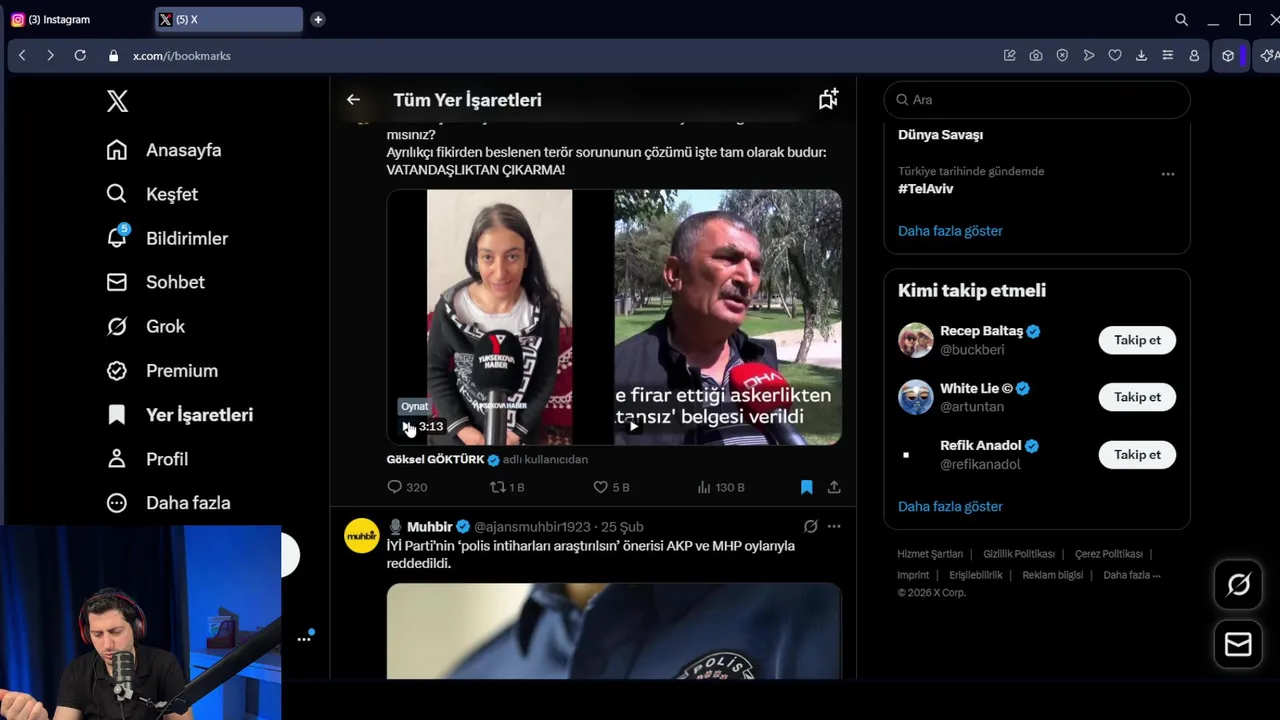1280x720 pixels.
Task: Open the X logo home link
Action: click(x=117, y=101)
